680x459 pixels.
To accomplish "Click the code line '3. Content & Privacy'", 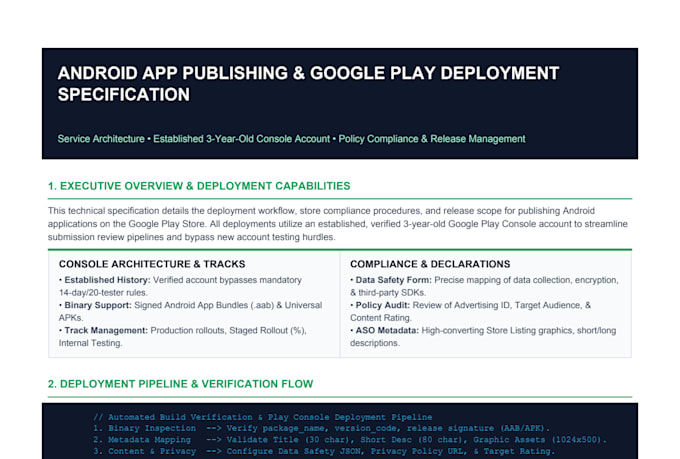I will click(x=144, y=451).
